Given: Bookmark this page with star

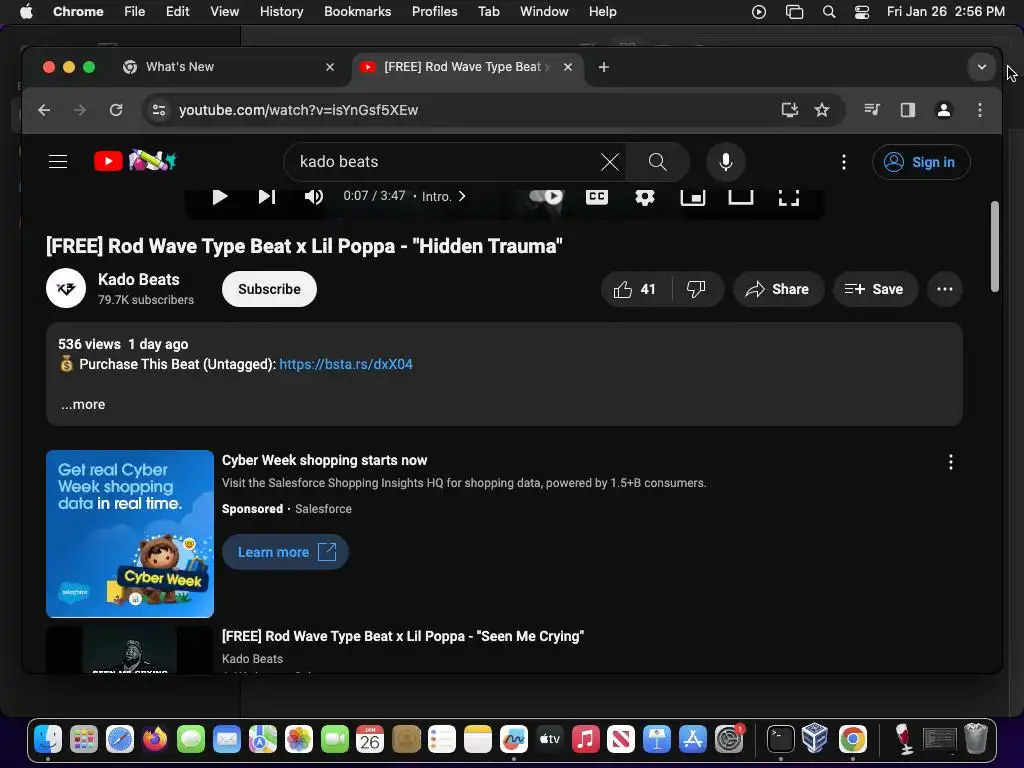Looking at the screenshot, I should (822, 110).
